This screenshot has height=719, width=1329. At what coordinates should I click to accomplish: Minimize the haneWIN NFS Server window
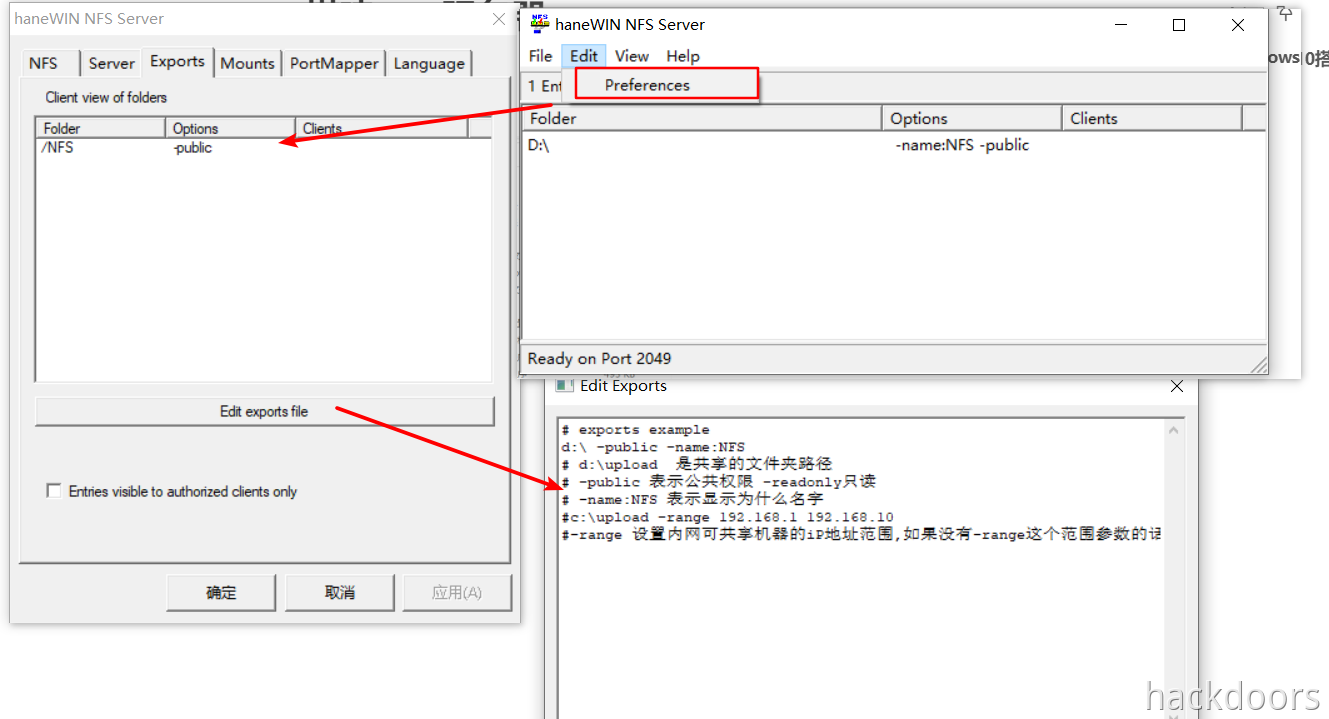(1120, 25)
